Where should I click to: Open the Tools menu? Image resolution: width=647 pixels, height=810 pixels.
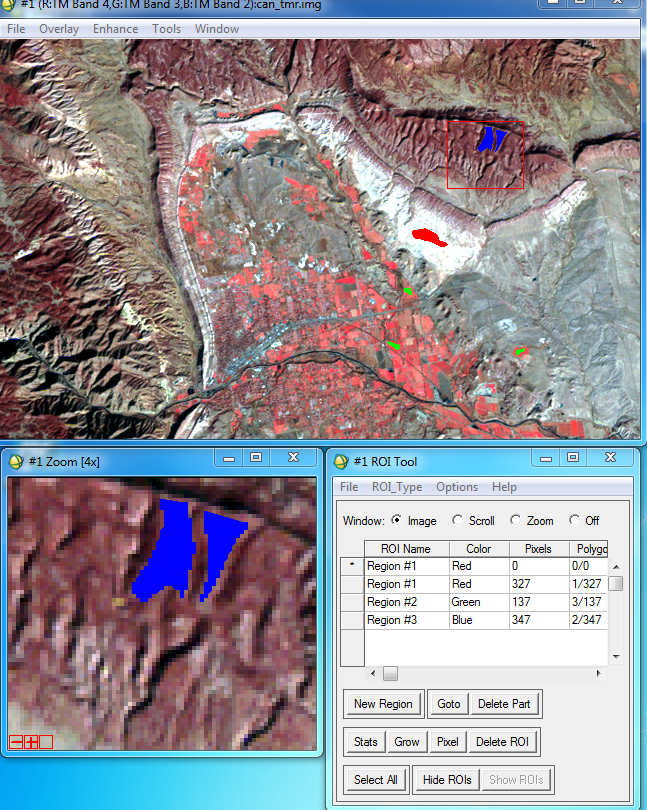(166, 29)
